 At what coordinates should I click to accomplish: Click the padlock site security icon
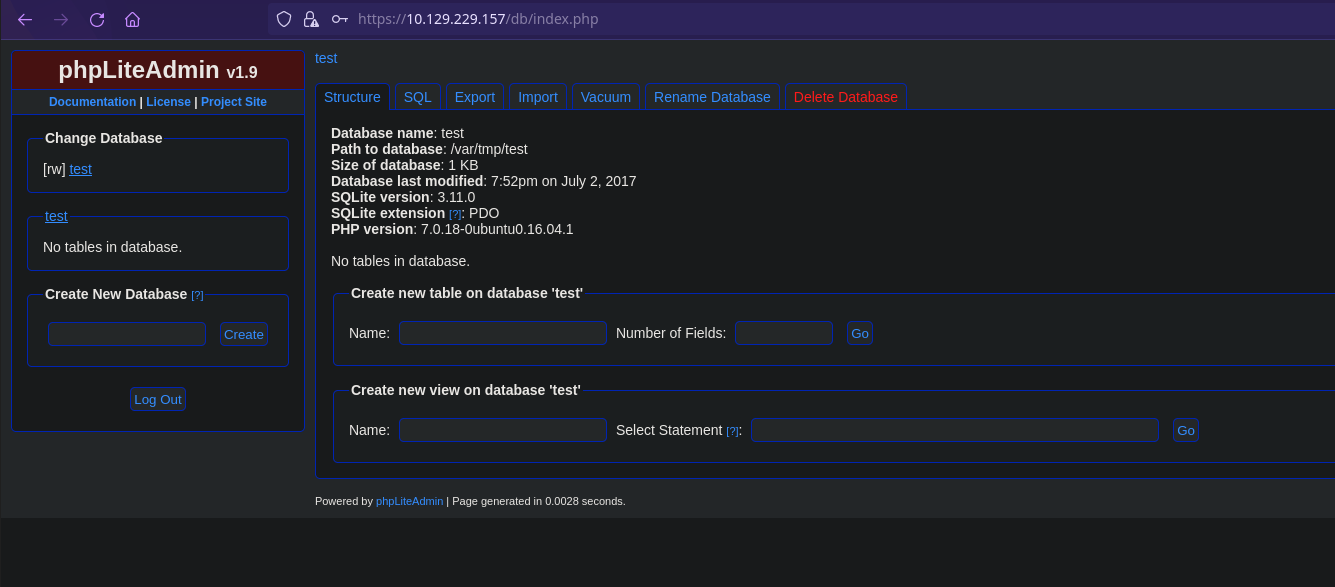(x=311, y=19)
